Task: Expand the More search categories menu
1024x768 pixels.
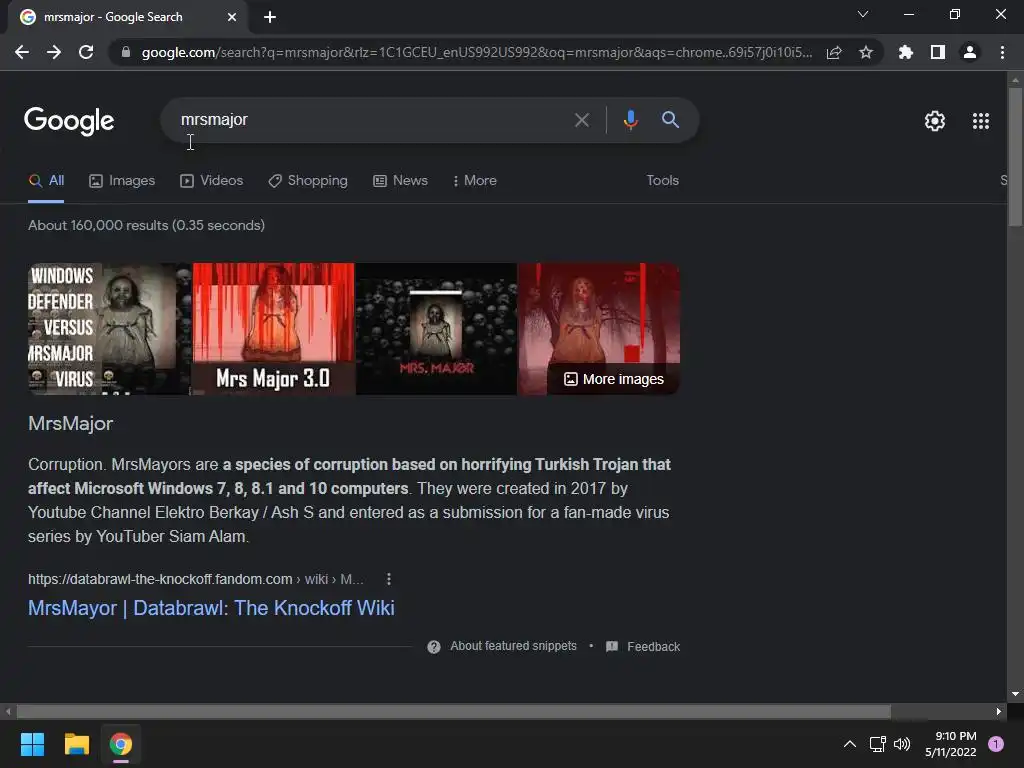Action: click(475, 181)
